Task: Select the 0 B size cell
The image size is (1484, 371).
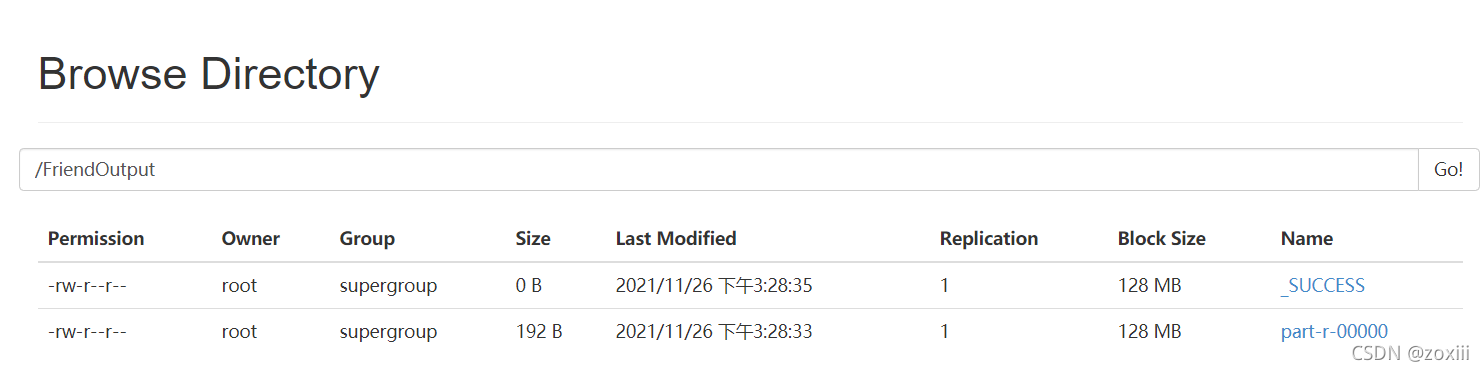Action: 529,286
